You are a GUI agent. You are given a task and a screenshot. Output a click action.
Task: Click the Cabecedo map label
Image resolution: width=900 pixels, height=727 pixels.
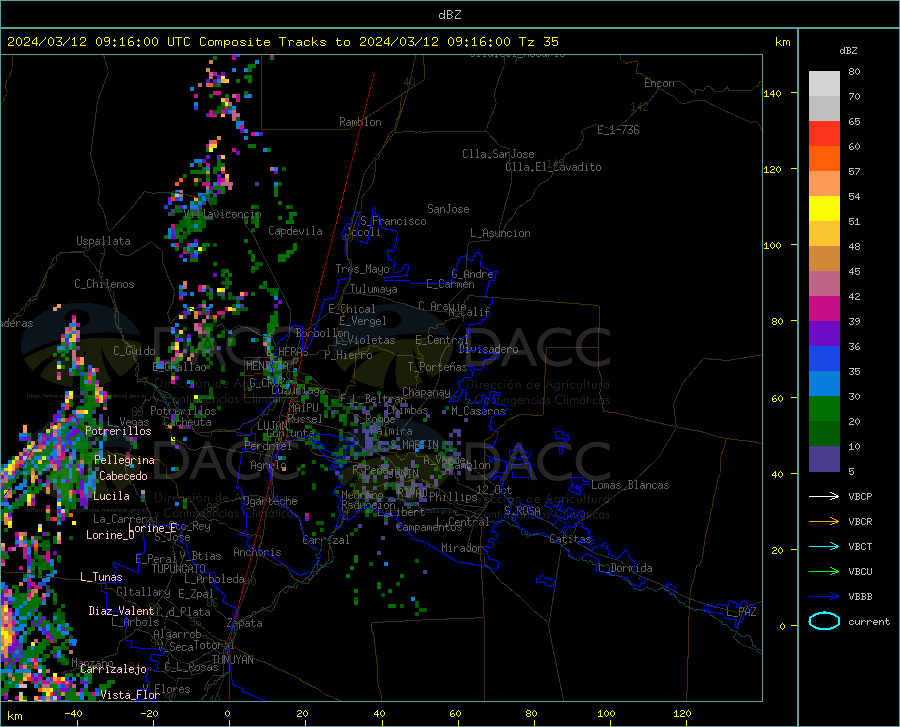tap(123, 476)
